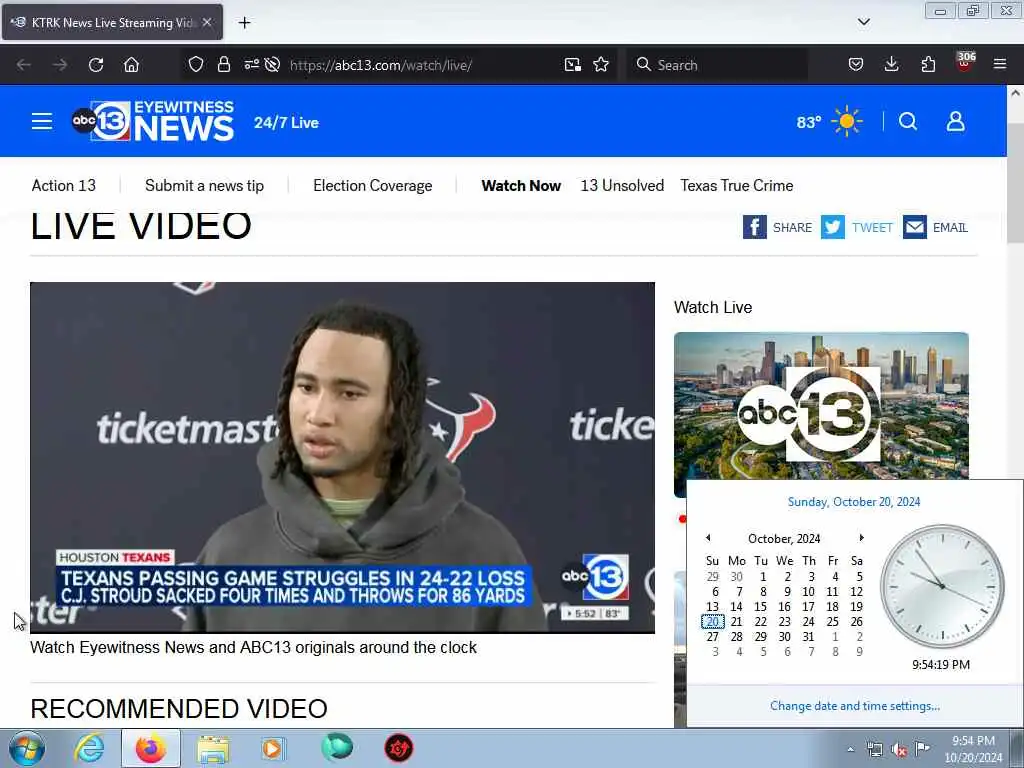The width and height of the screenshot is (1024, 768).
Task: Open the 24/7 Live link
Action: tap(286, 123)
